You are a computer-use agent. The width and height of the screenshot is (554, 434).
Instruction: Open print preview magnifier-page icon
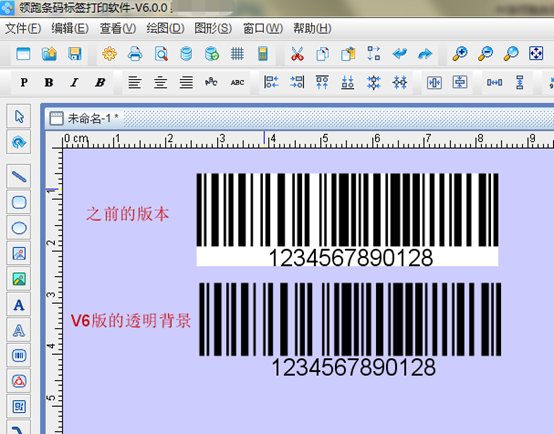tap(161, 54)
